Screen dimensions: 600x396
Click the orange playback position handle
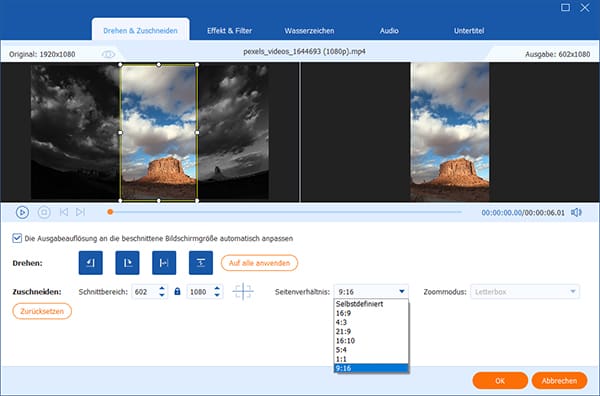(110, 212)
